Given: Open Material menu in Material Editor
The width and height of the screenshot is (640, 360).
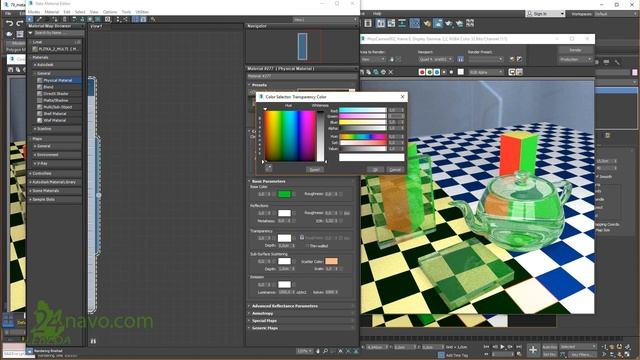Looking at the screenshot, I should click(x=52, y=12).
